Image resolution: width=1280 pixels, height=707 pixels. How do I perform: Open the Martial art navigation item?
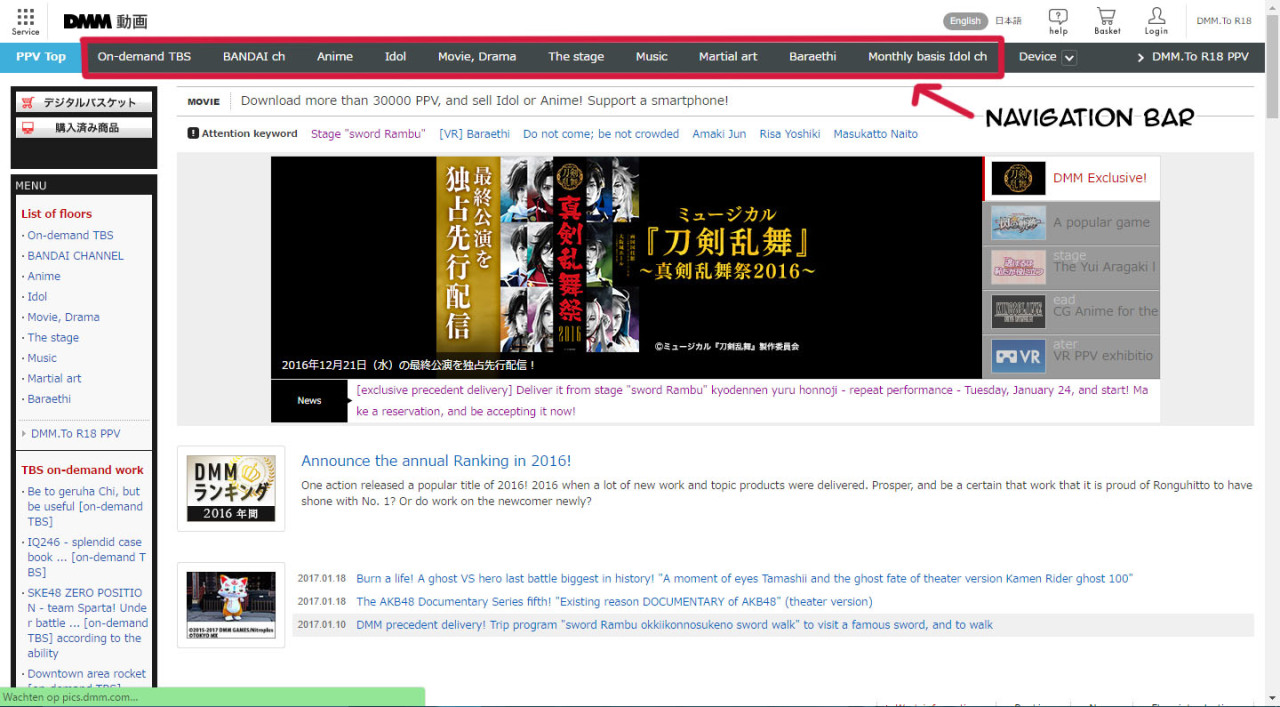727,57
